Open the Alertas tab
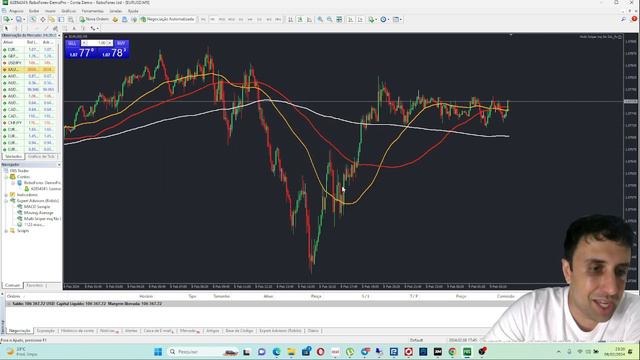Screen dimensions: 640x360 [131, 331]
